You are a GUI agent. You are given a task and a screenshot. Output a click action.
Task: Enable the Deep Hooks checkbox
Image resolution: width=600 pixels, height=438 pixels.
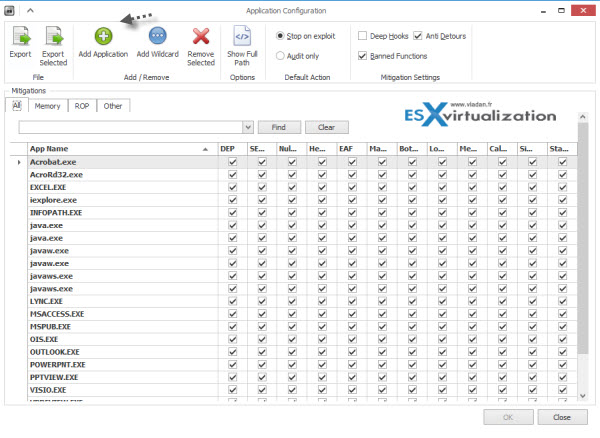pos(363,36)
